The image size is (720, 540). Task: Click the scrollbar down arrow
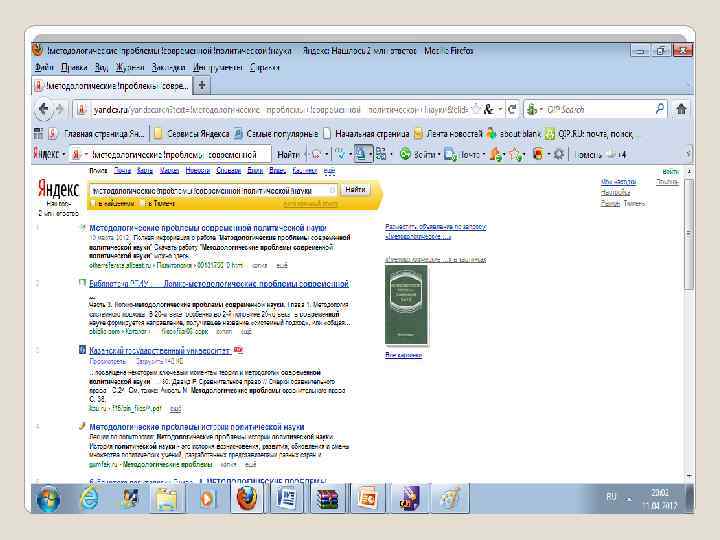point(688,476)
